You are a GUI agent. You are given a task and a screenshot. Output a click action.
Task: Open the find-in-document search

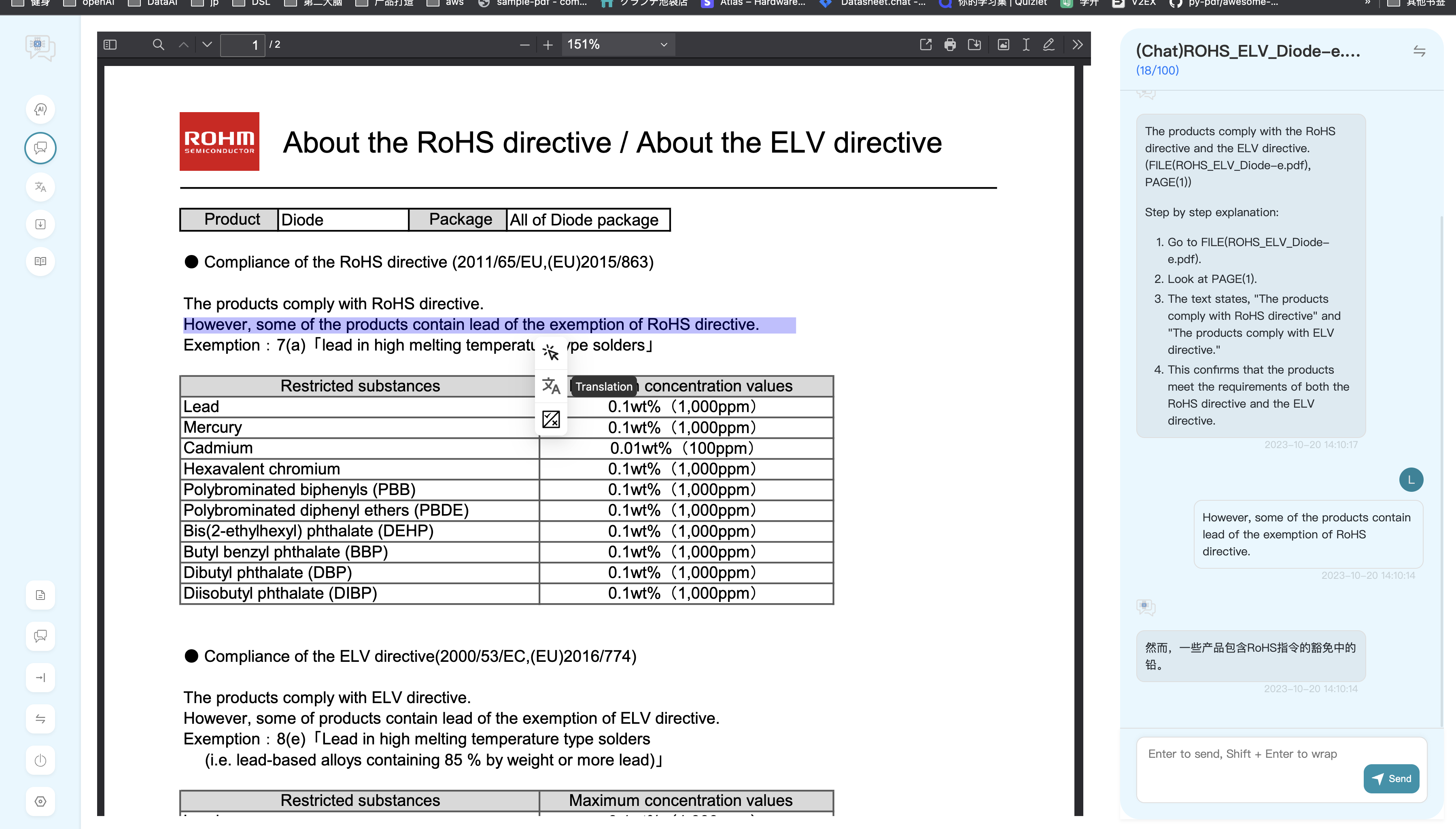click(158, 45)
